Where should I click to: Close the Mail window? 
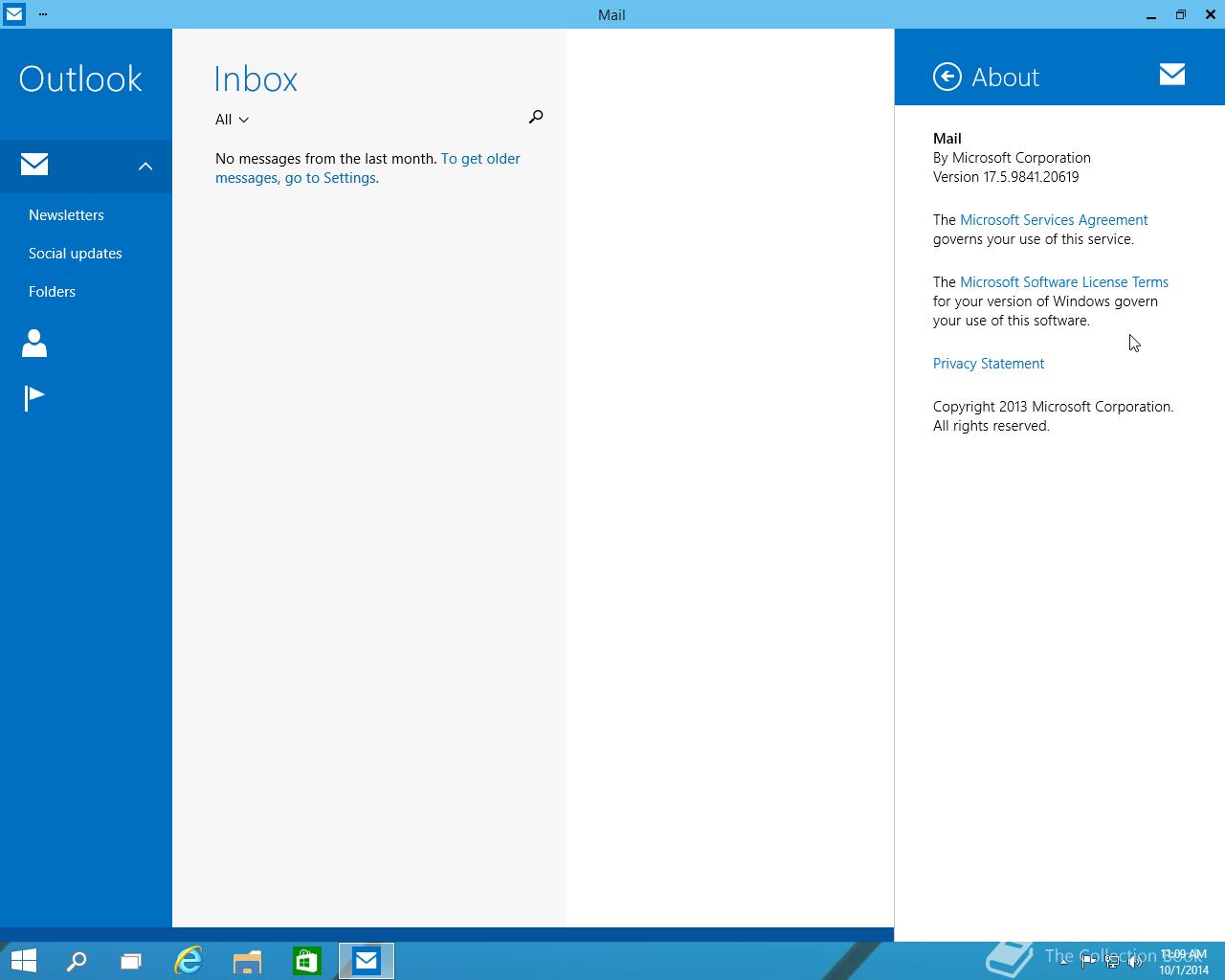[1211, 14]
